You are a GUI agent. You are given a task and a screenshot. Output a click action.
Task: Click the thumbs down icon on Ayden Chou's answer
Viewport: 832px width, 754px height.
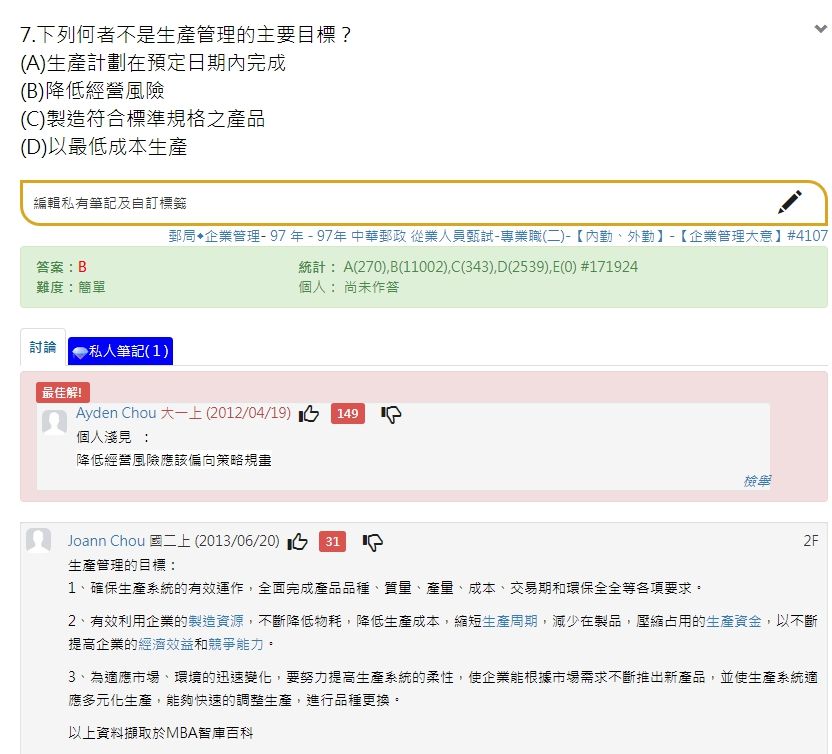(x=389, y=413)
